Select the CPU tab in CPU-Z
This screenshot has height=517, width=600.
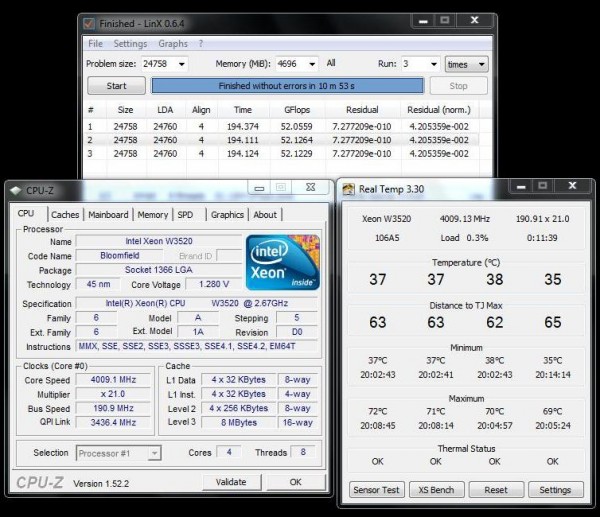coord(26,214)
